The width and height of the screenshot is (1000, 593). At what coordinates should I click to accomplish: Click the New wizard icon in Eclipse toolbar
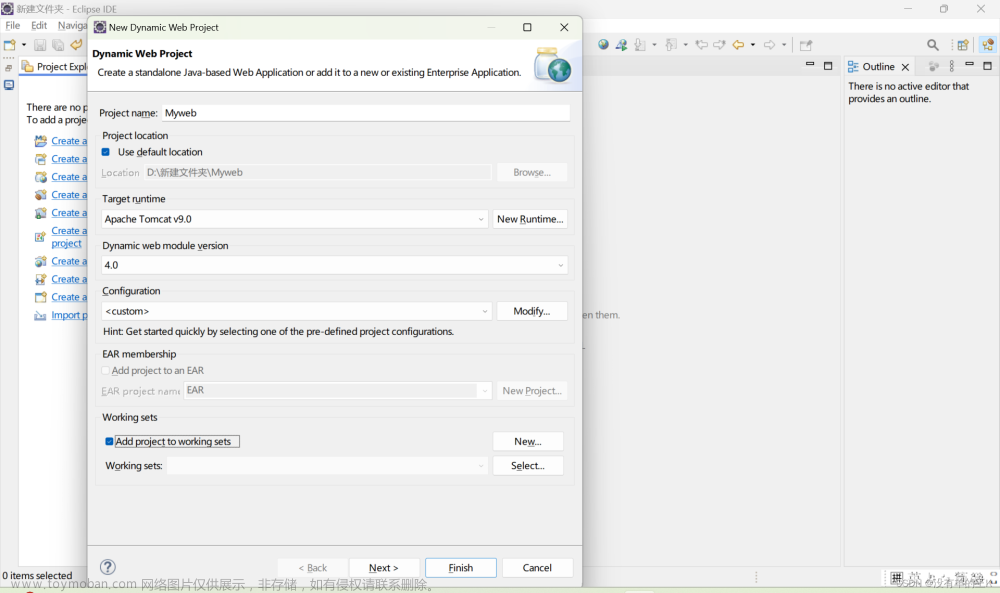point(10,45)
